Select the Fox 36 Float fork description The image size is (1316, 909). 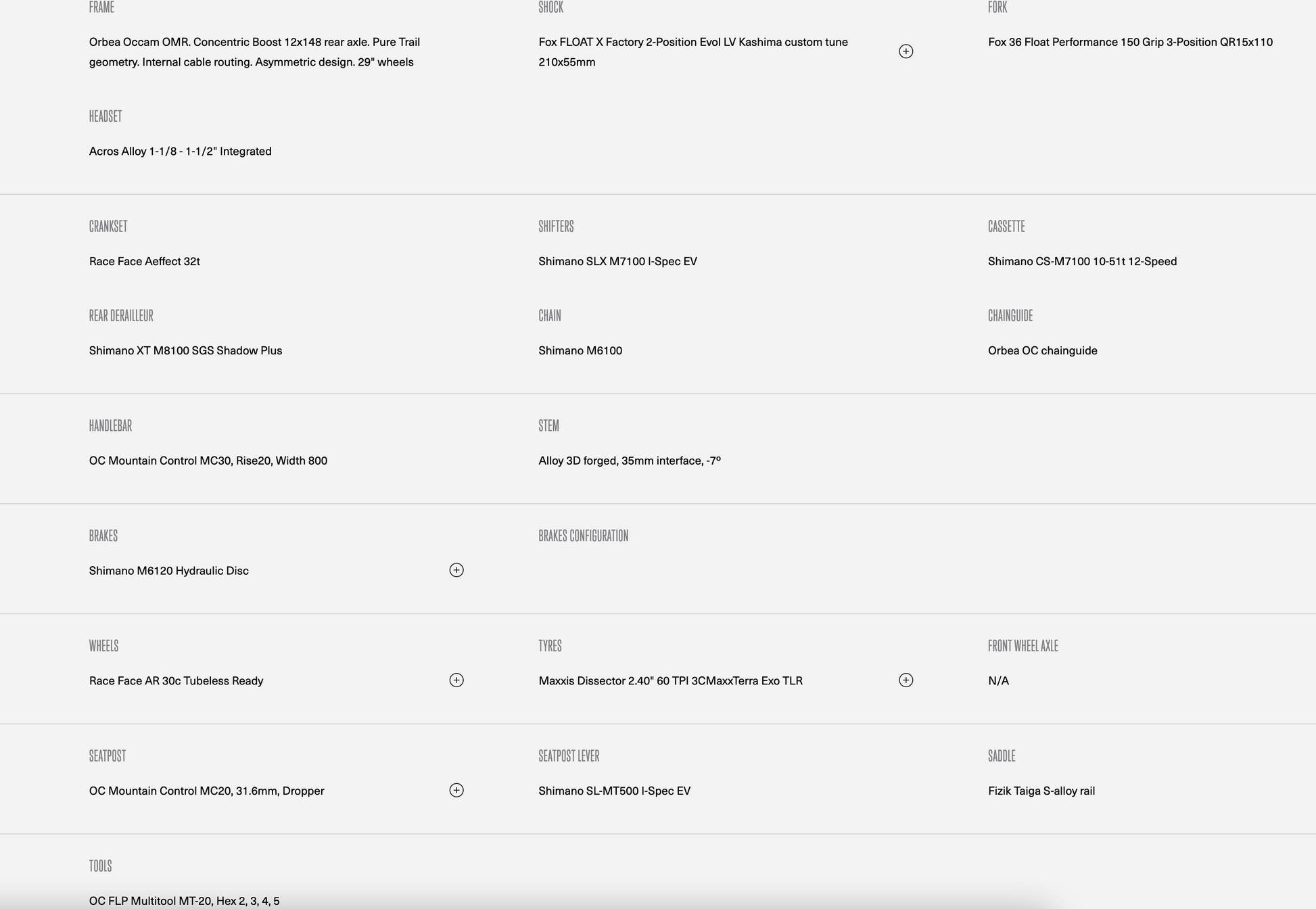(1130, 42)
